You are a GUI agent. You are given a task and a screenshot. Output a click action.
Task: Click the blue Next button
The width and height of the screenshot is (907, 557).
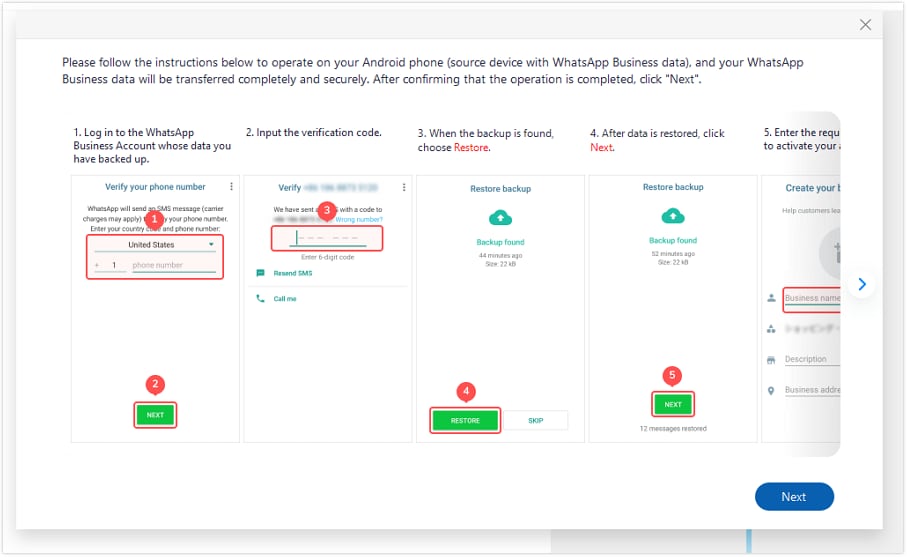point(794,496)
